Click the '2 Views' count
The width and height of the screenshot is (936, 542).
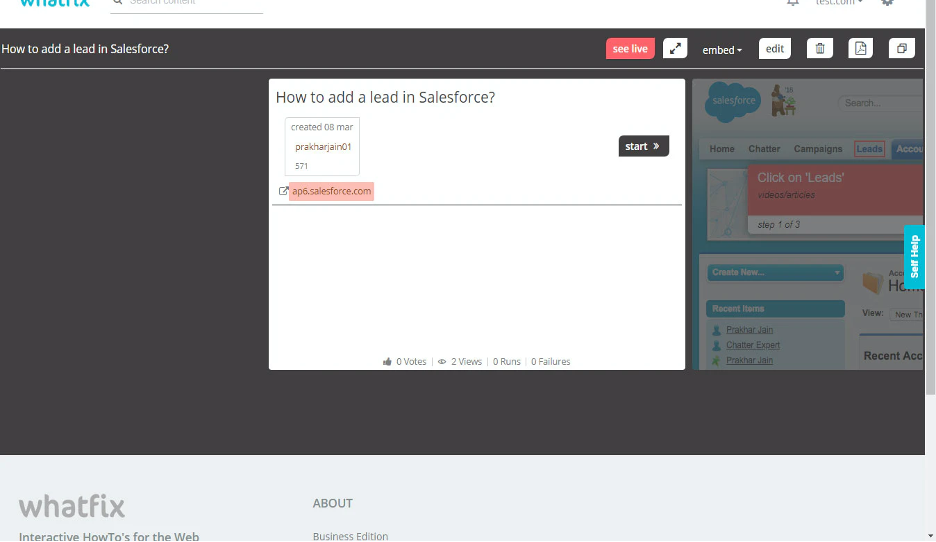coord(466,362)
